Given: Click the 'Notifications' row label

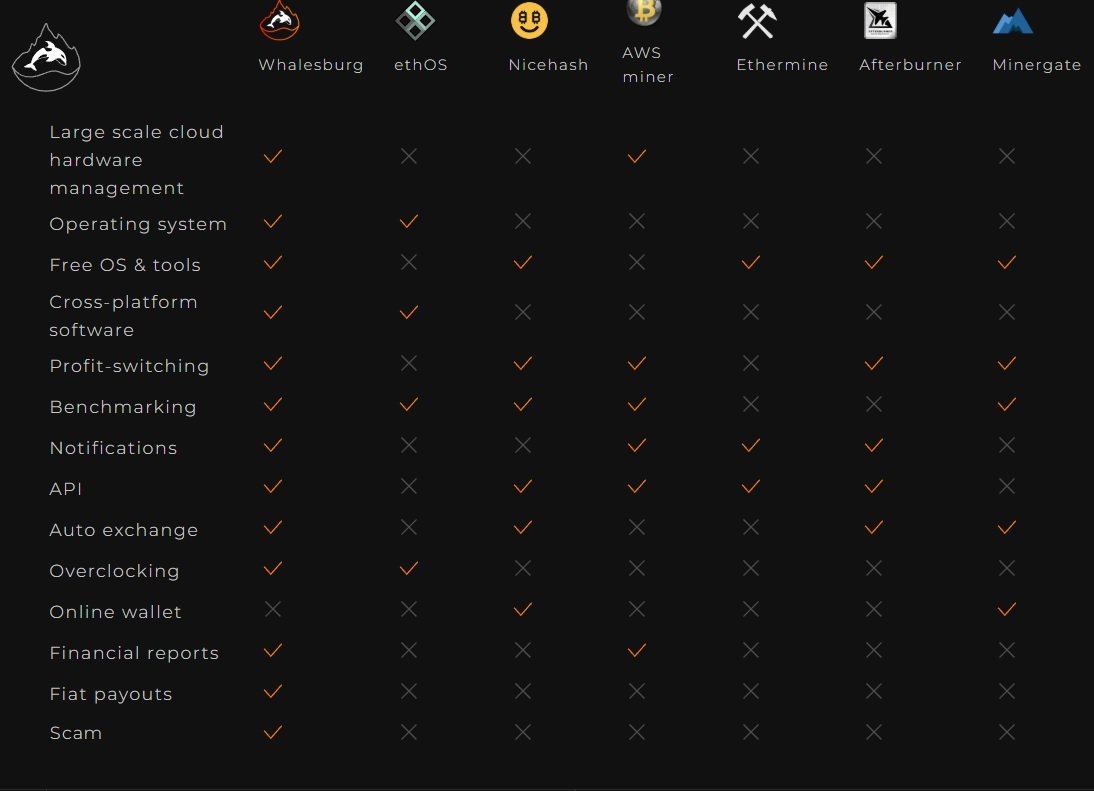Looking at the screenshot, I should (113, 448).
